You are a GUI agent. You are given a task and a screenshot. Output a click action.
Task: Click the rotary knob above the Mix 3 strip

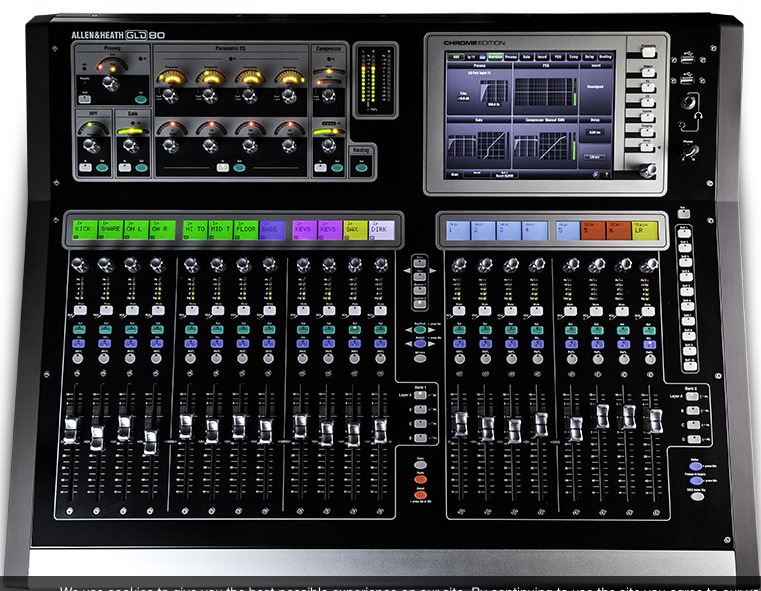[511, 265]
